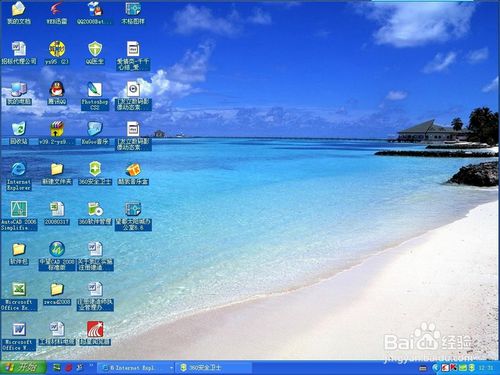Viewport: 500px width, 375px height.
Task: Select the ys95 (2) desktop icon
Action: [57, 53]
